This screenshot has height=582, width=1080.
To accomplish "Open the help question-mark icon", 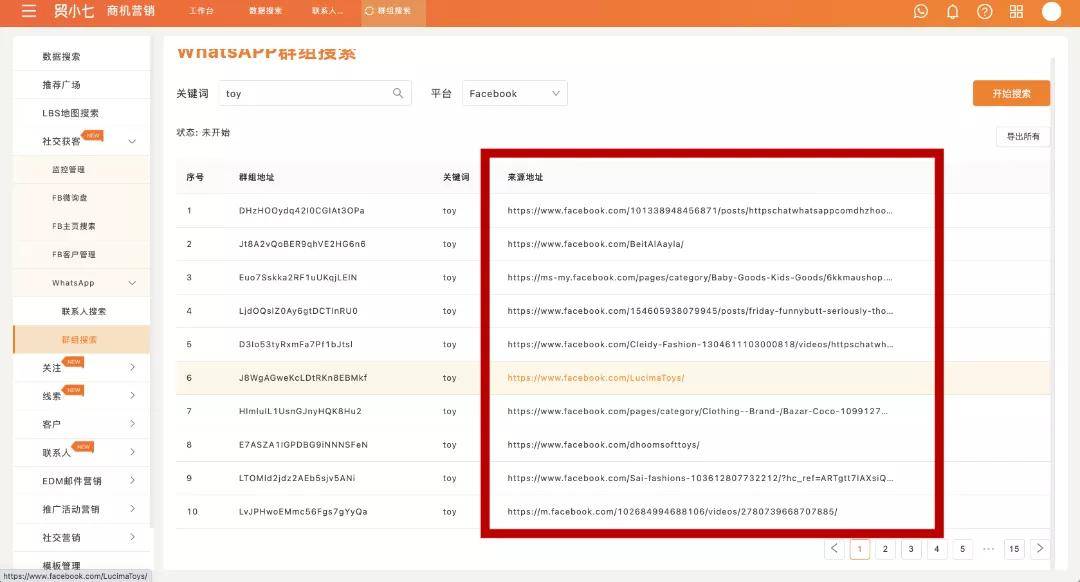I will 984,12.
